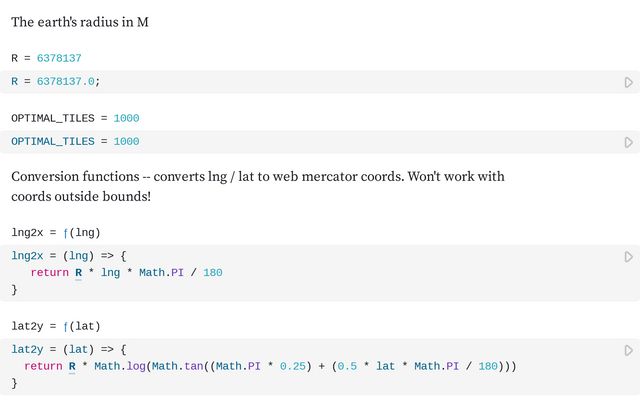Run the OPTIMAL_TILES cell

[628, 142]
